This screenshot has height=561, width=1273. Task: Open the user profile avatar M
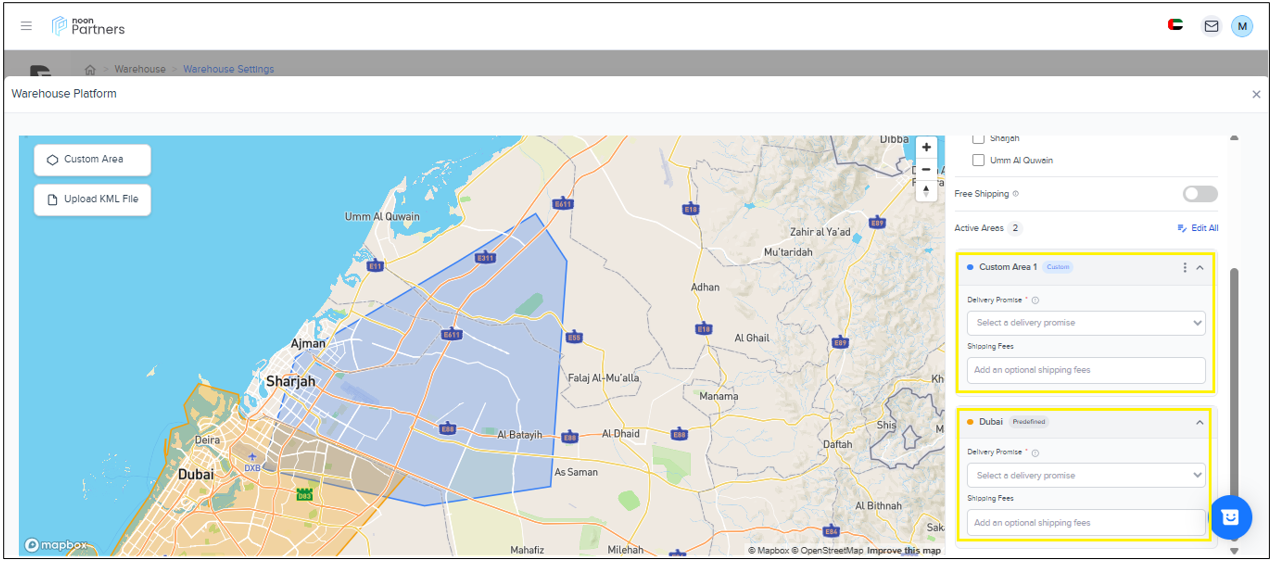pos(1242,26)
